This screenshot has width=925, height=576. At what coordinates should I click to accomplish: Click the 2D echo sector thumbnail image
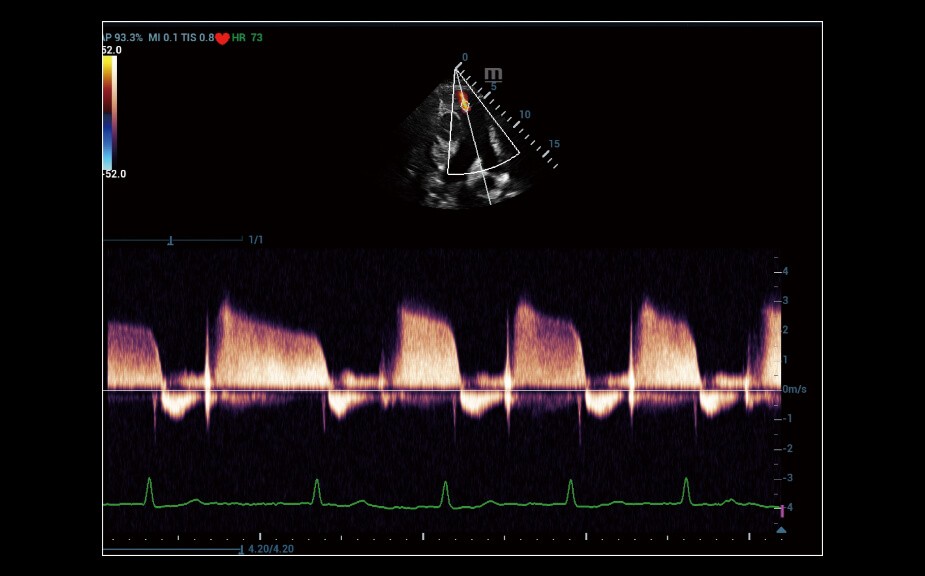(x=465, y=140)
